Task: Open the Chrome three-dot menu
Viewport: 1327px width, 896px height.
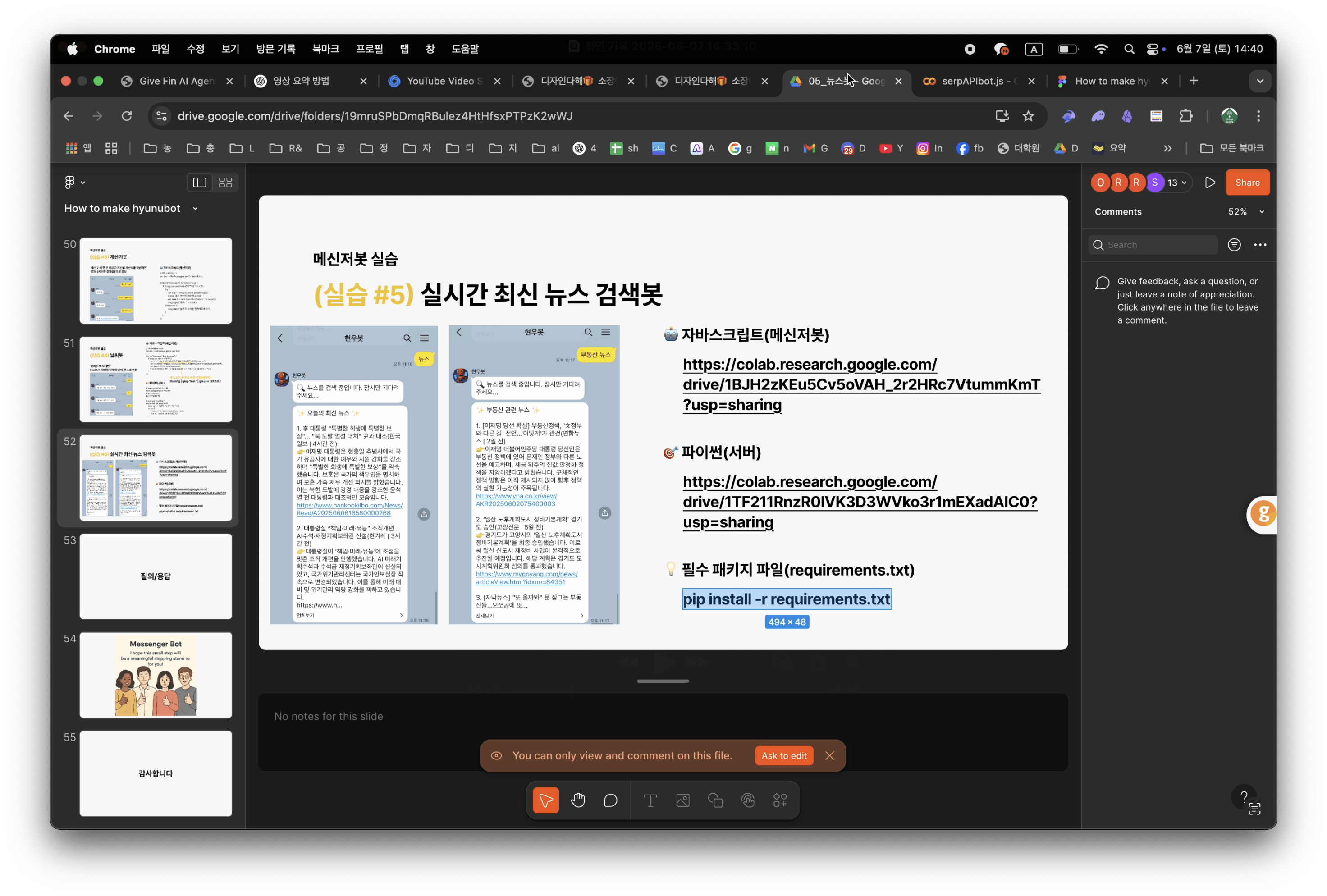Action: (1258, 116)
